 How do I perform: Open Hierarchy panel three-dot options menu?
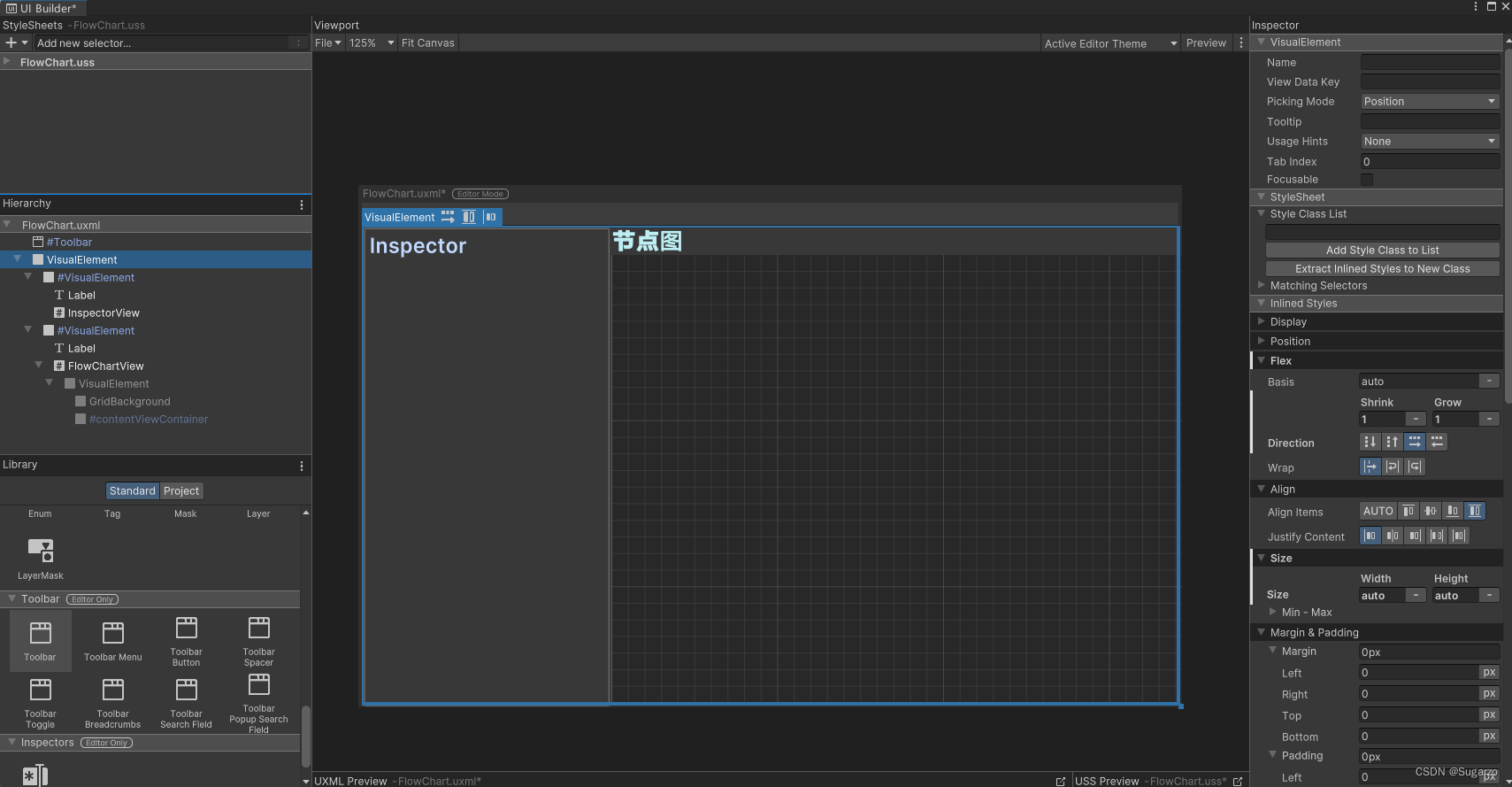(302, 204)
